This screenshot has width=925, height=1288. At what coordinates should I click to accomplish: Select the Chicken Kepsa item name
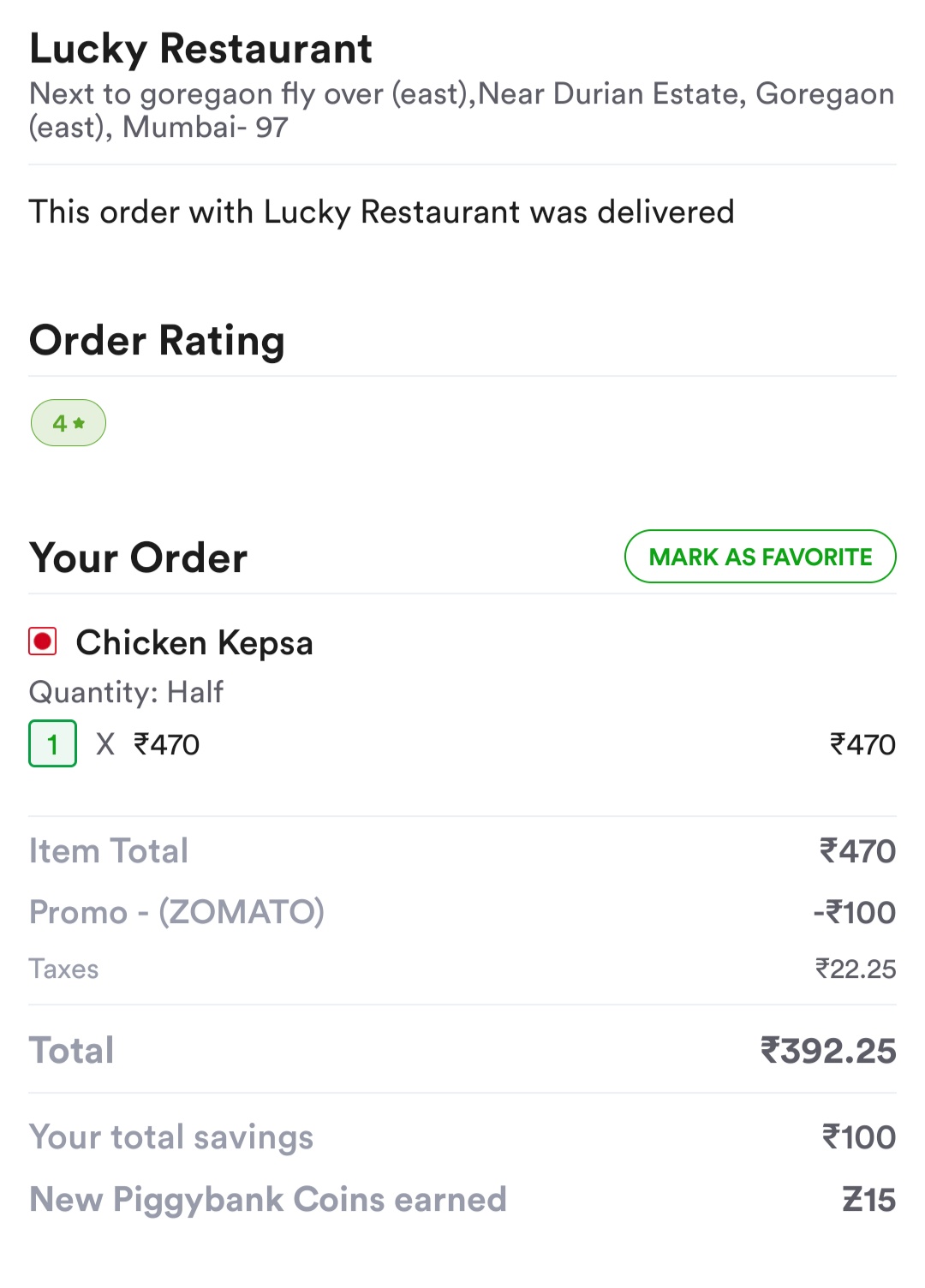194,642
